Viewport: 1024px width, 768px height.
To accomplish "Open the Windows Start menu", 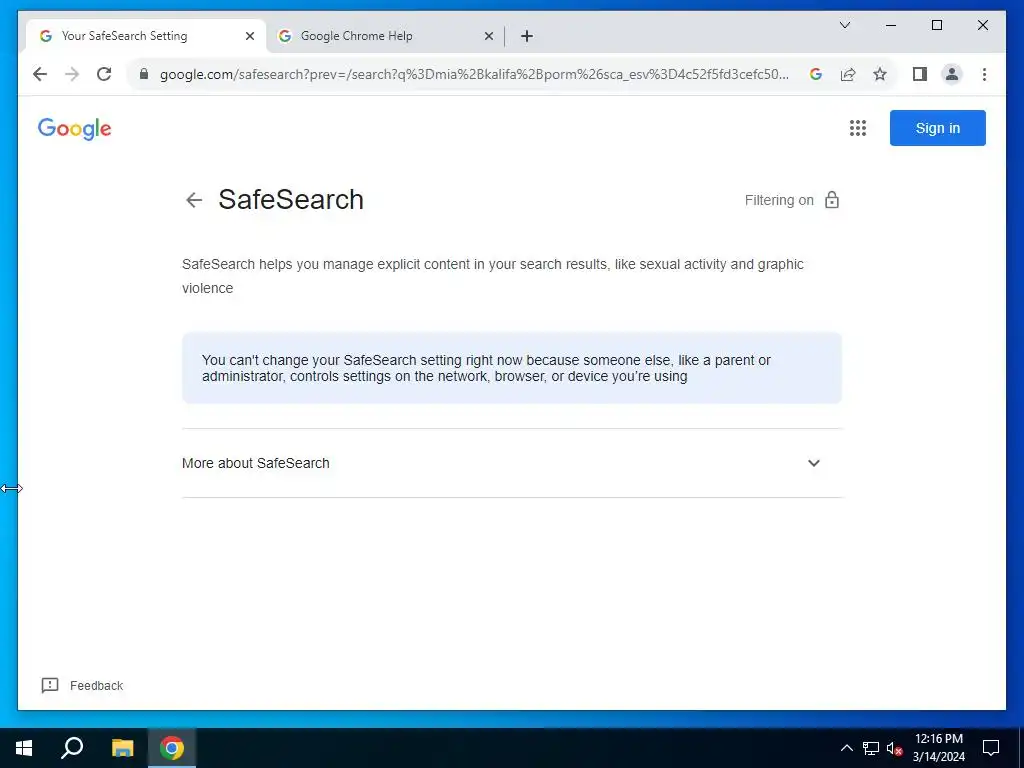I will (24, 748).
